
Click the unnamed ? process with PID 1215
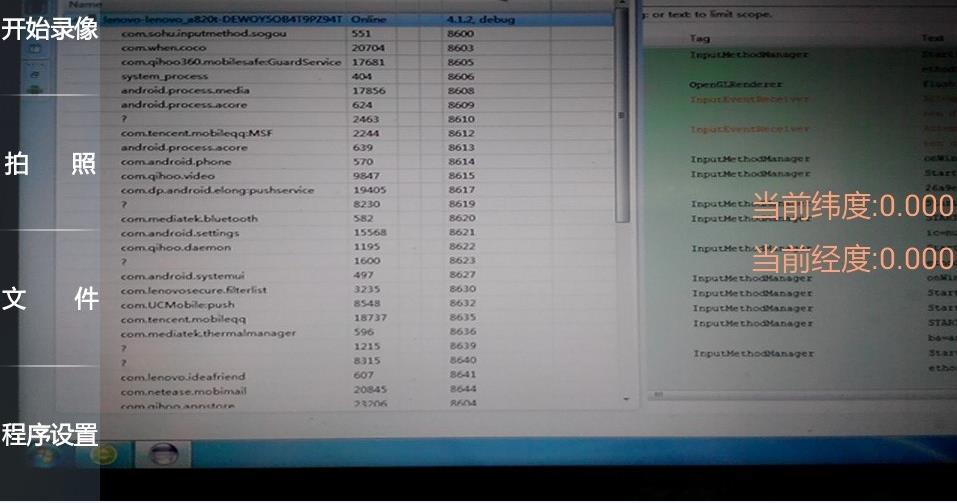pyautogui.click(x=357, y=347)
